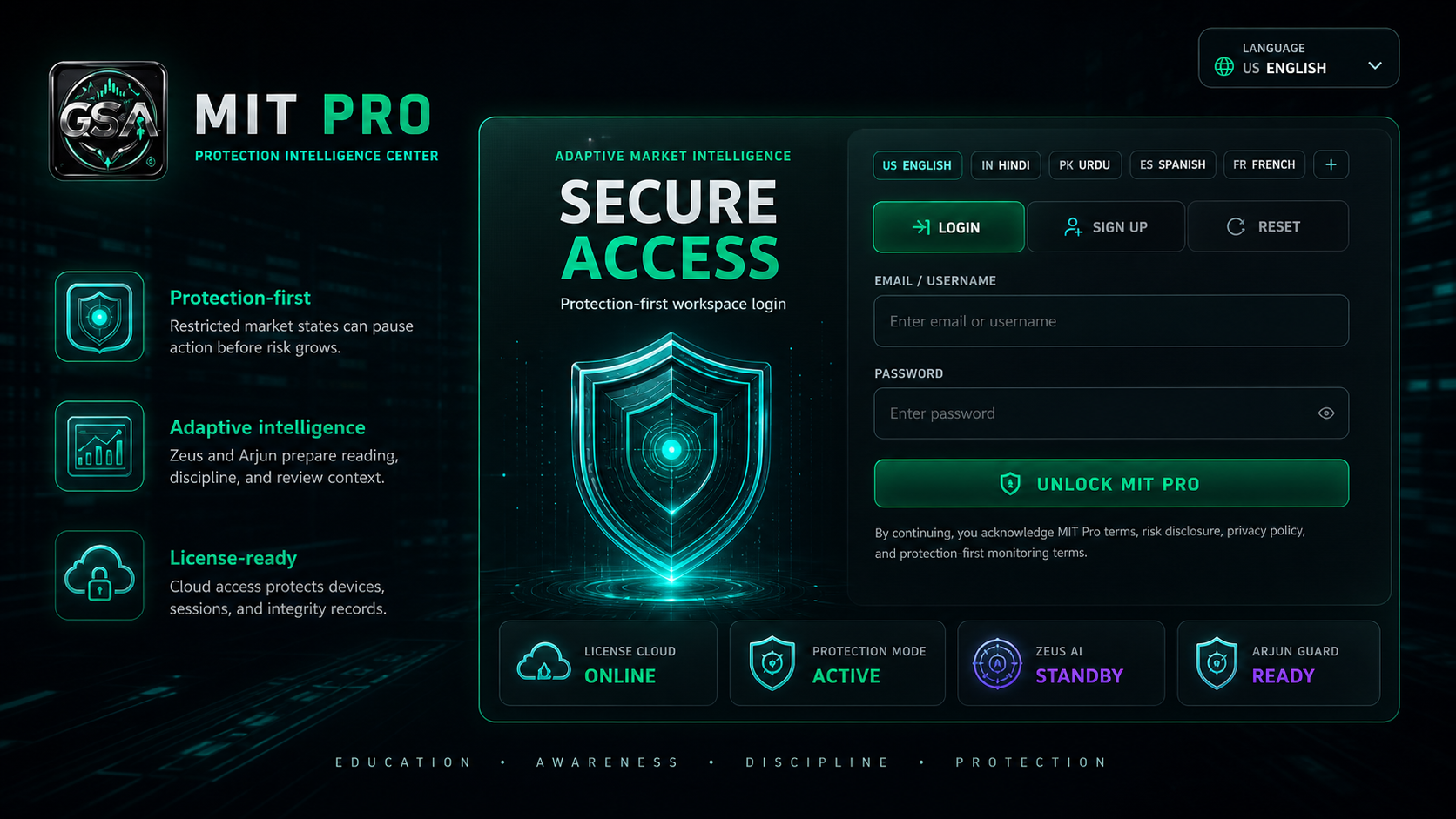The height and width of the screenshot is (819, 1456).
Task: Click the shield icon on Unlock button
Action: pyautogui.click(x=1010, y=484)
